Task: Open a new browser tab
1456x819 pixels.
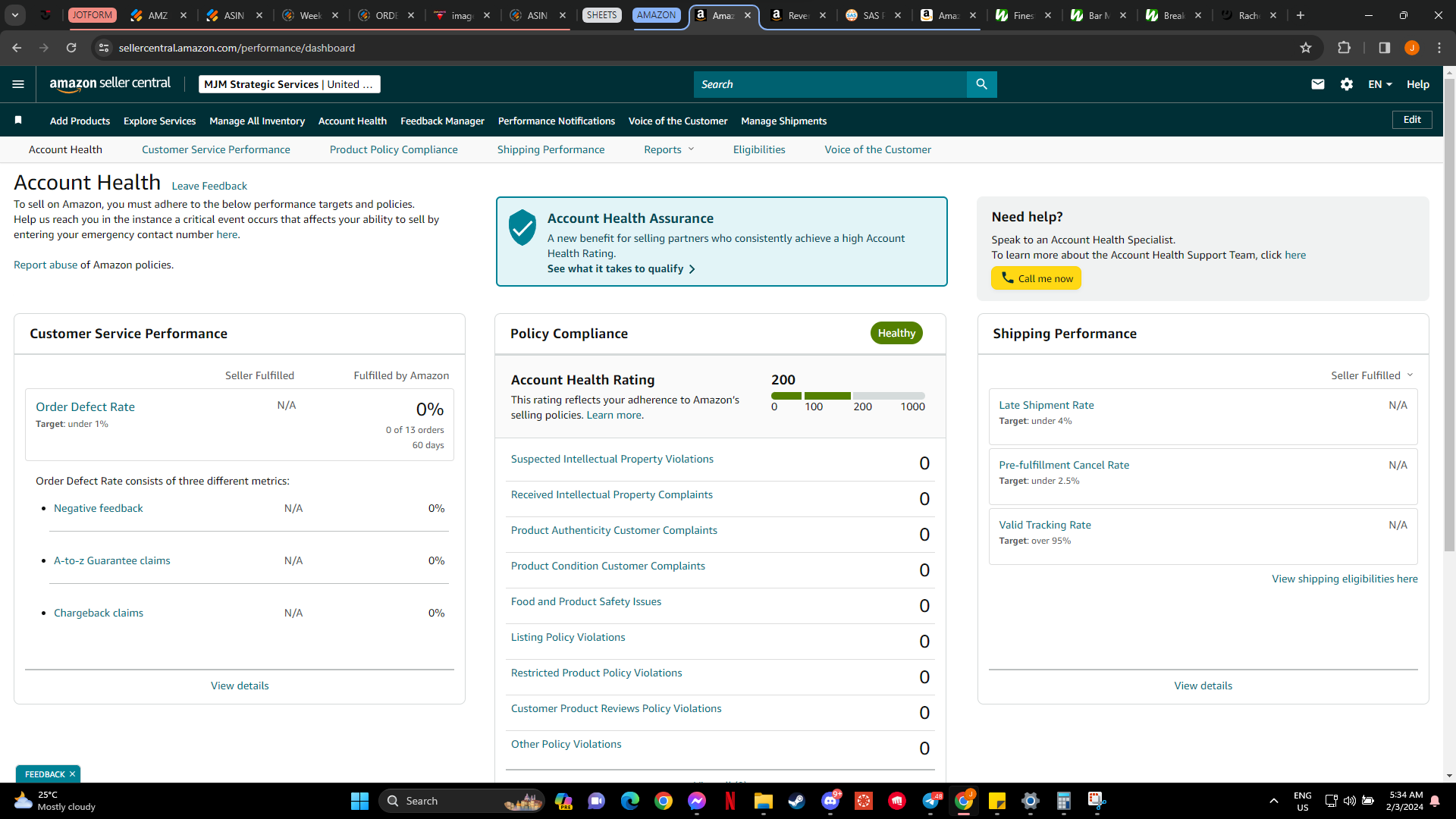Action: 1301,15
